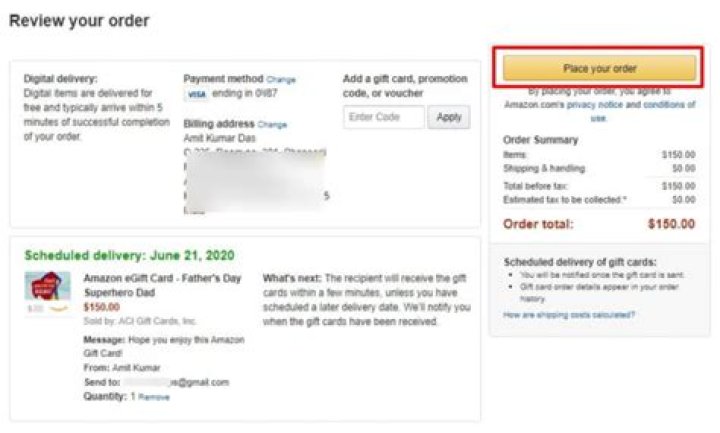720x433 pixels.
Task: Open Amazon's privacy notice link
Action: click(593, 104)
